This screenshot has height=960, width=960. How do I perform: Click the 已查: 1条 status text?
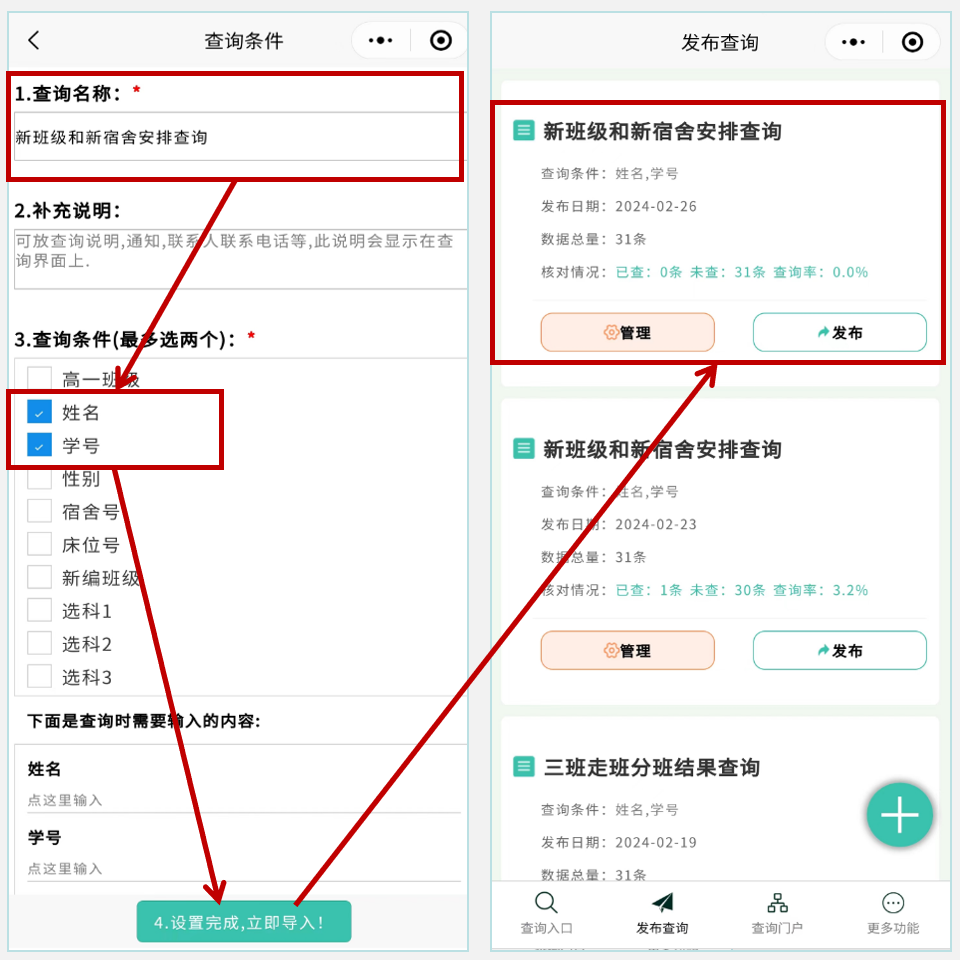pyautogui.click(x=648, y=590)
